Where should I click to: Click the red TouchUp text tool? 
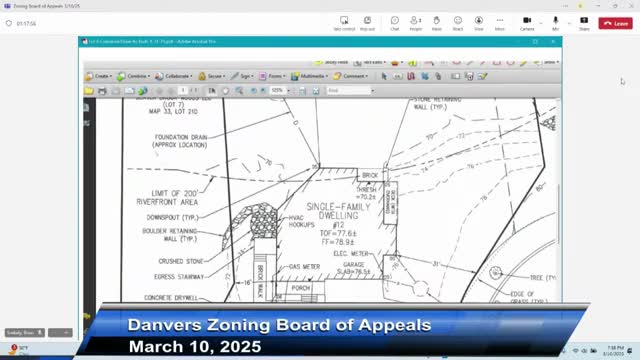coord(411,76)
